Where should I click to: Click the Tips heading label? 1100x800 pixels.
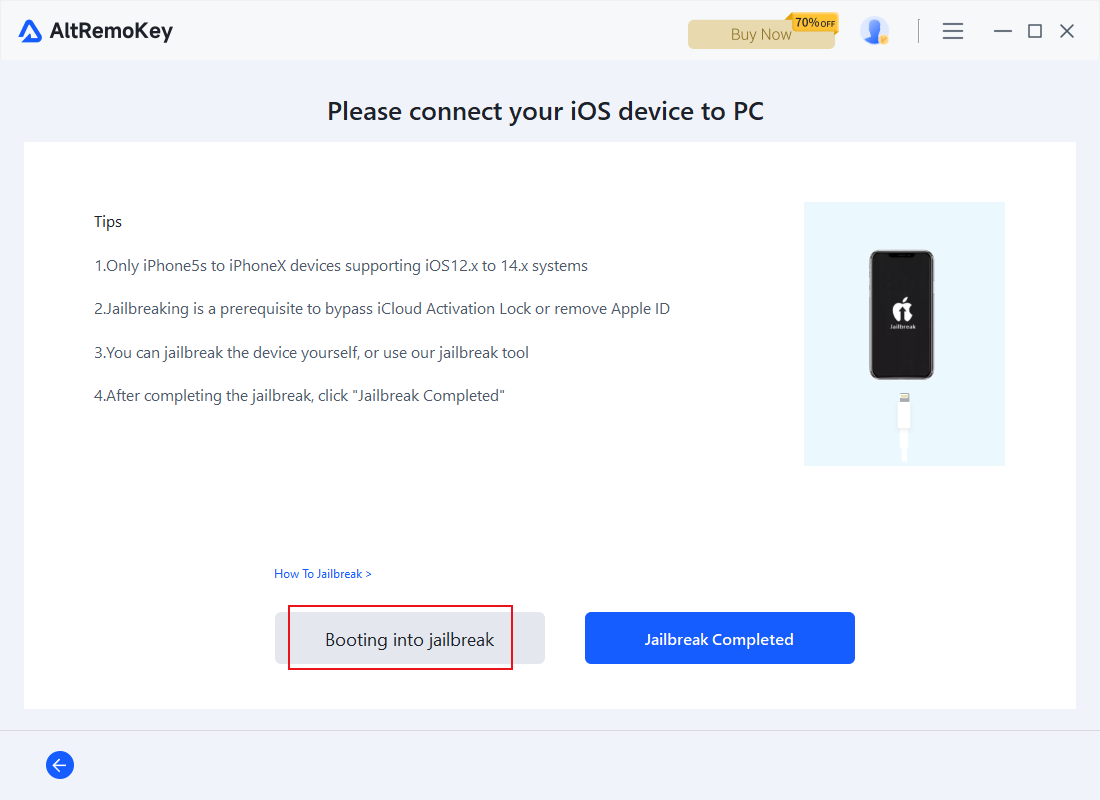108,222
